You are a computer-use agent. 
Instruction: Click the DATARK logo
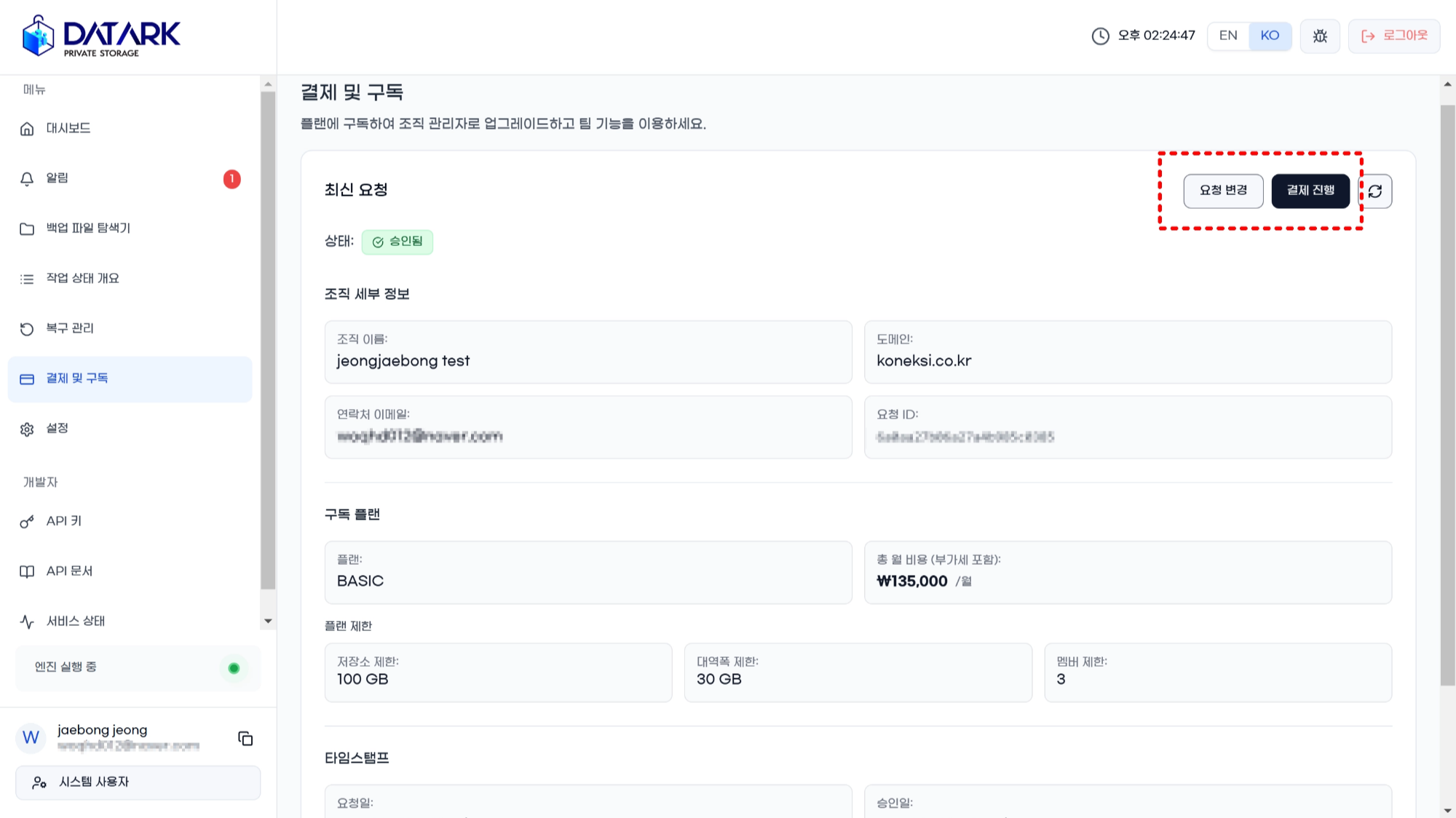[101, 36]
